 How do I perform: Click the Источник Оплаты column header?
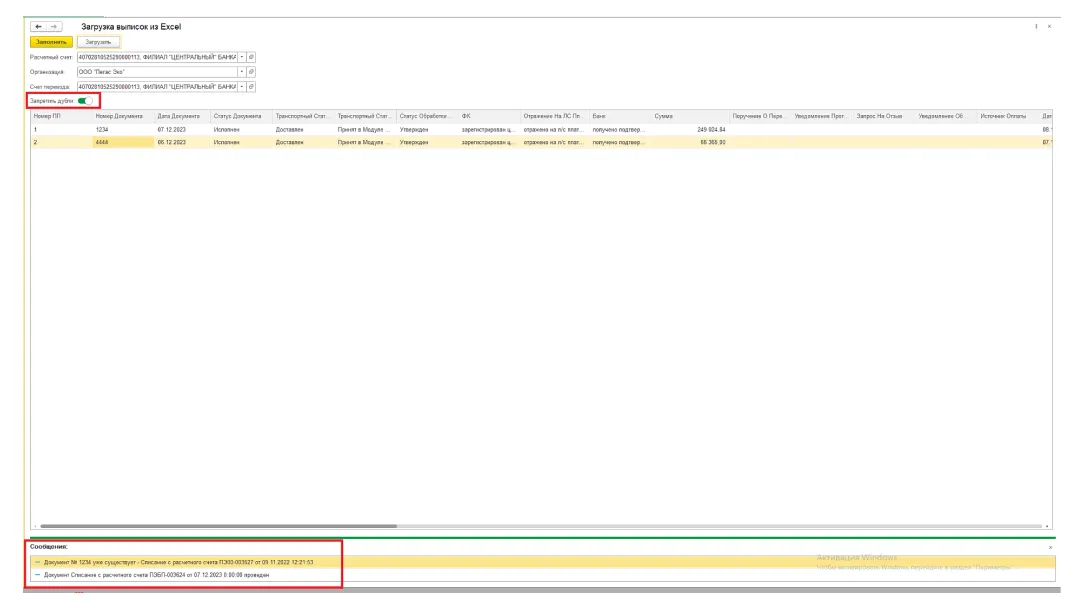click(1008, 116)
